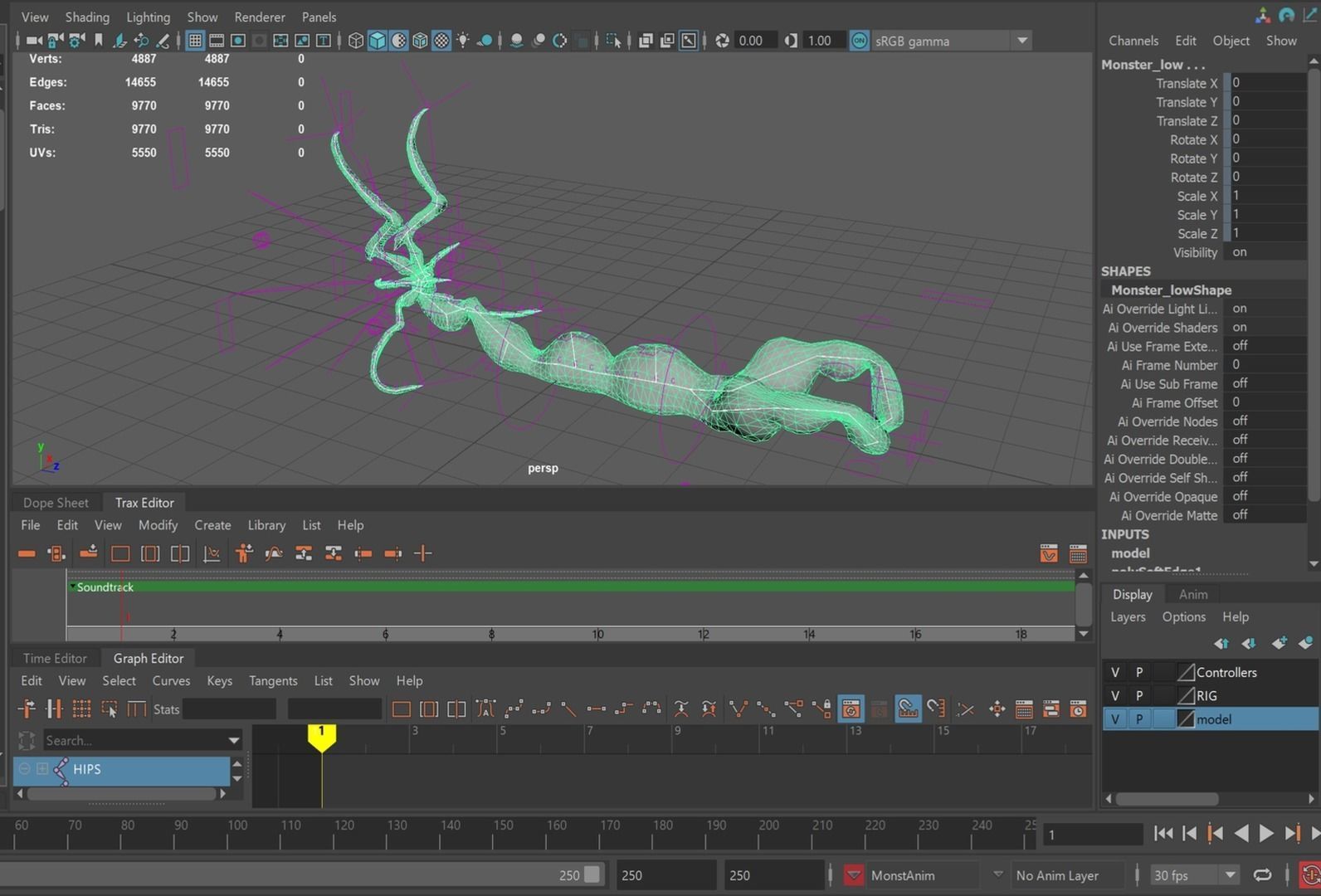Click the lock tangent weight icon
The height and width of the screenshot is (896, 1321).
point(822,709)
